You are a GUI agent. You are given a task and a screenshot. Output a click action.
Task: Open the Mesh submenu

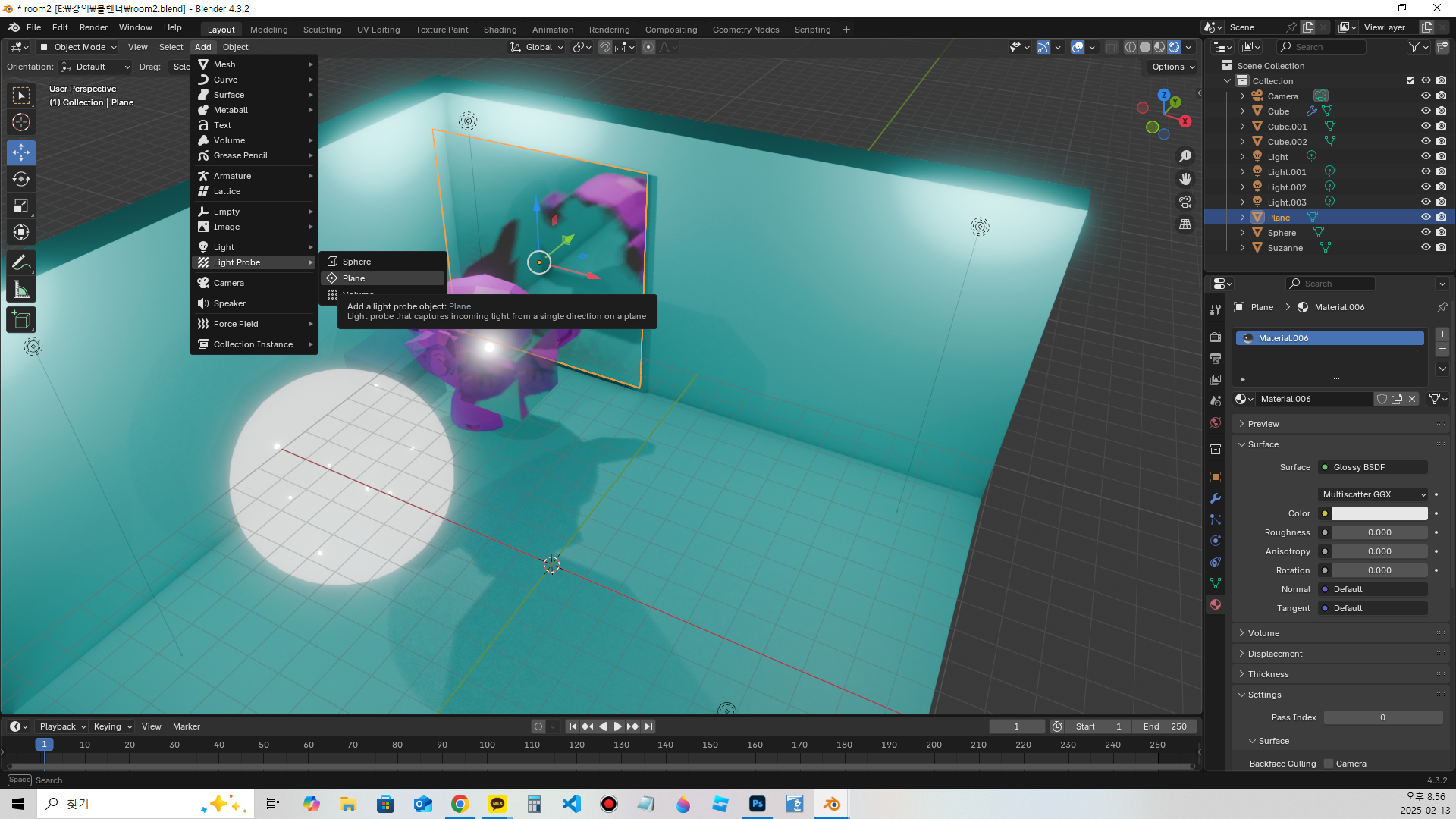(256, 64)
